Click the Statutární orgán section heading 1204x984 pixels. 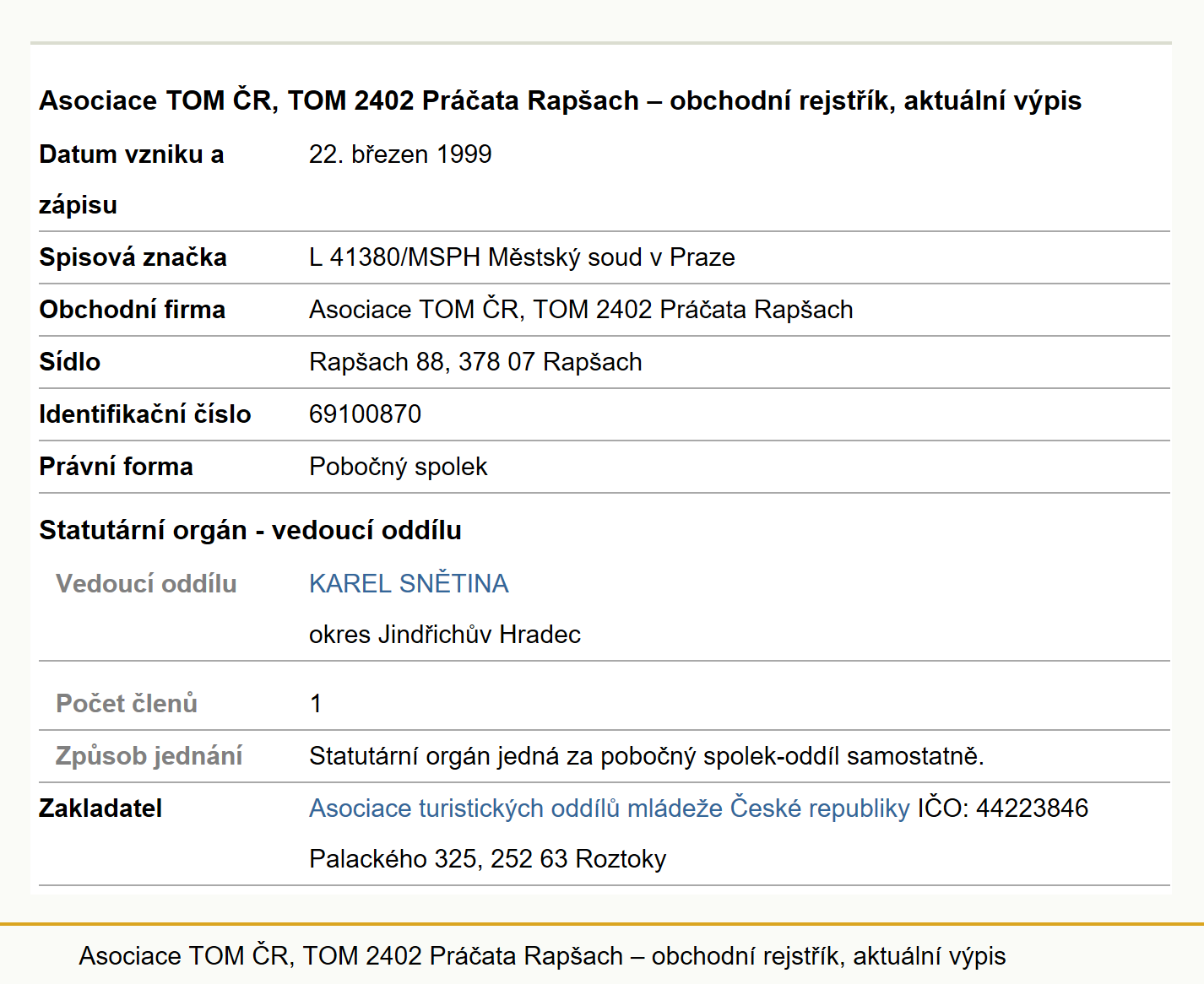coord(250,530)
